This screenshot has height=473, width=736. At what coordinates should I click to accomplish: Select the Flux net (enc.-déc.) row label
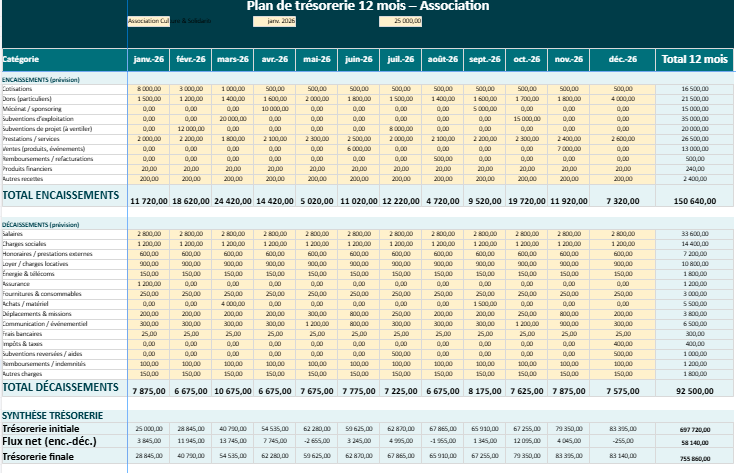[50, 441]
